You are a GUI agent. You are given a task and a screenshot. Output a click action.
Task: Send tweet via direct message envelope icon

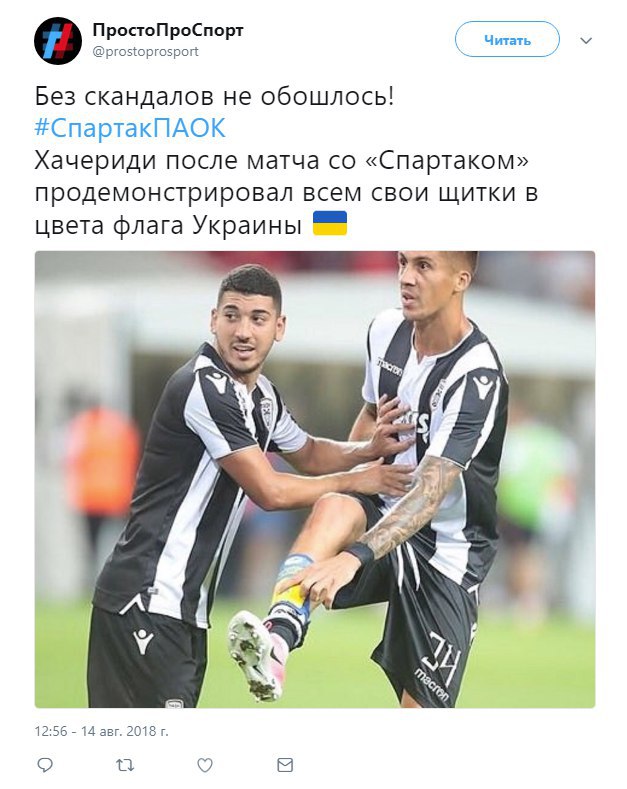[285, 765]
